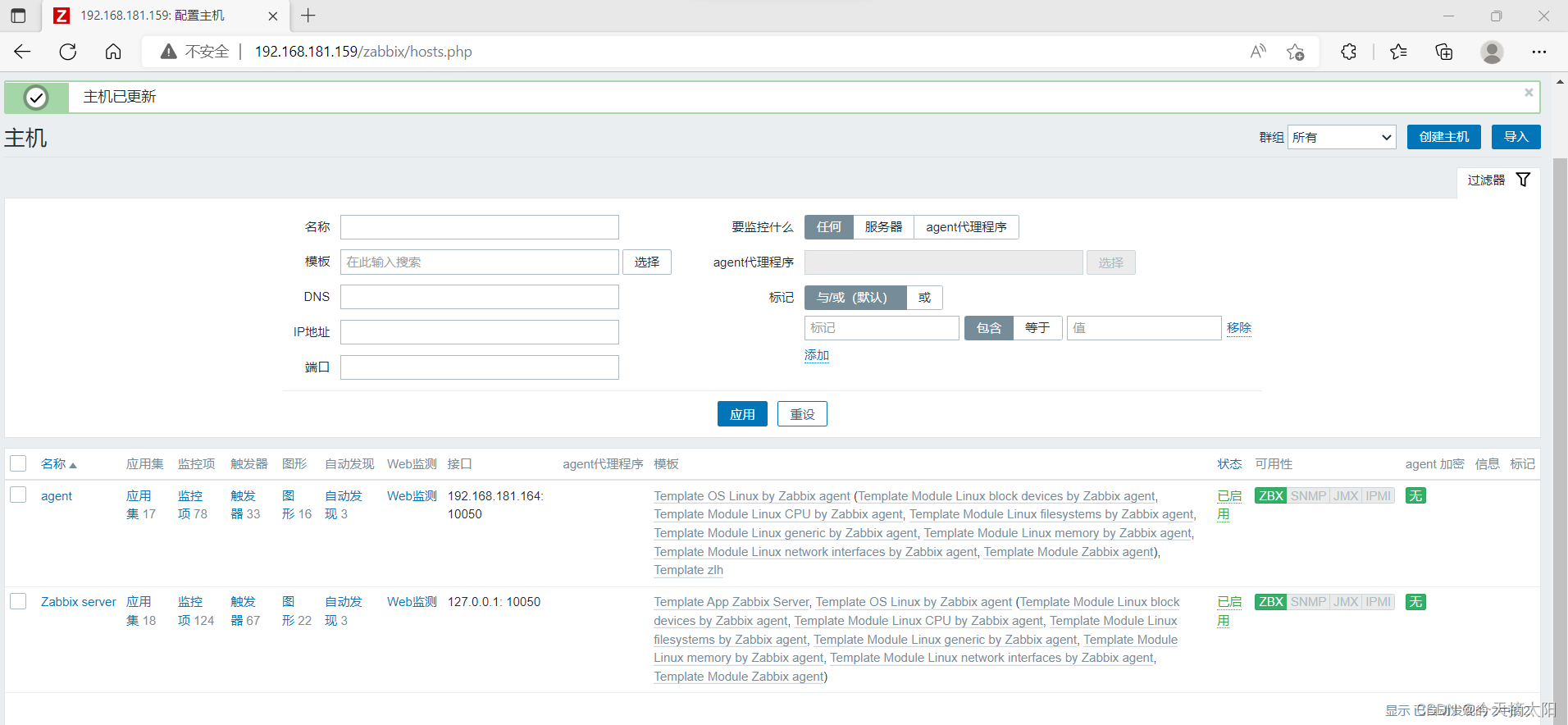Viewport: 1568px width, 725px height.
Task: Toggle 已启用 status for agent
Action: pyautogui.click(x=1229, y=505)
